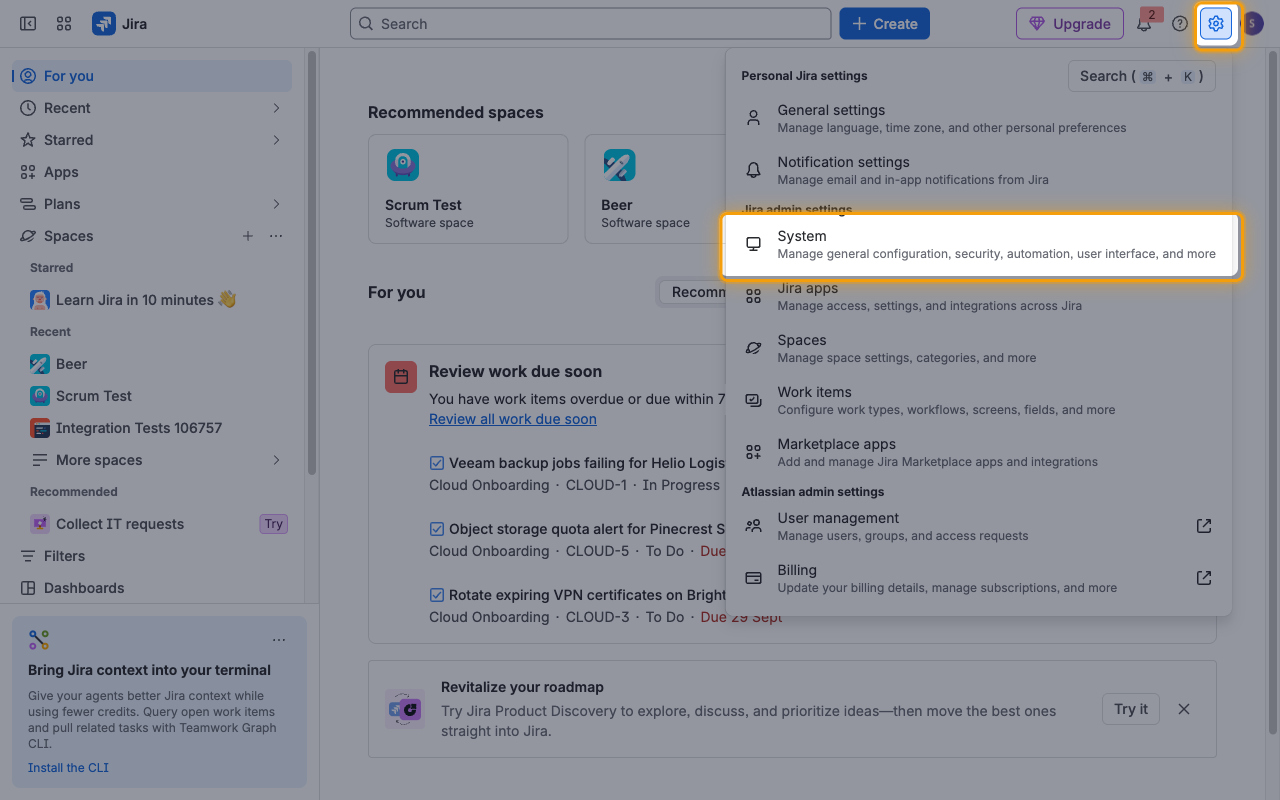Open General settings in menu
The width and height of the screenshot is (1280, 800).
[979, 118]
